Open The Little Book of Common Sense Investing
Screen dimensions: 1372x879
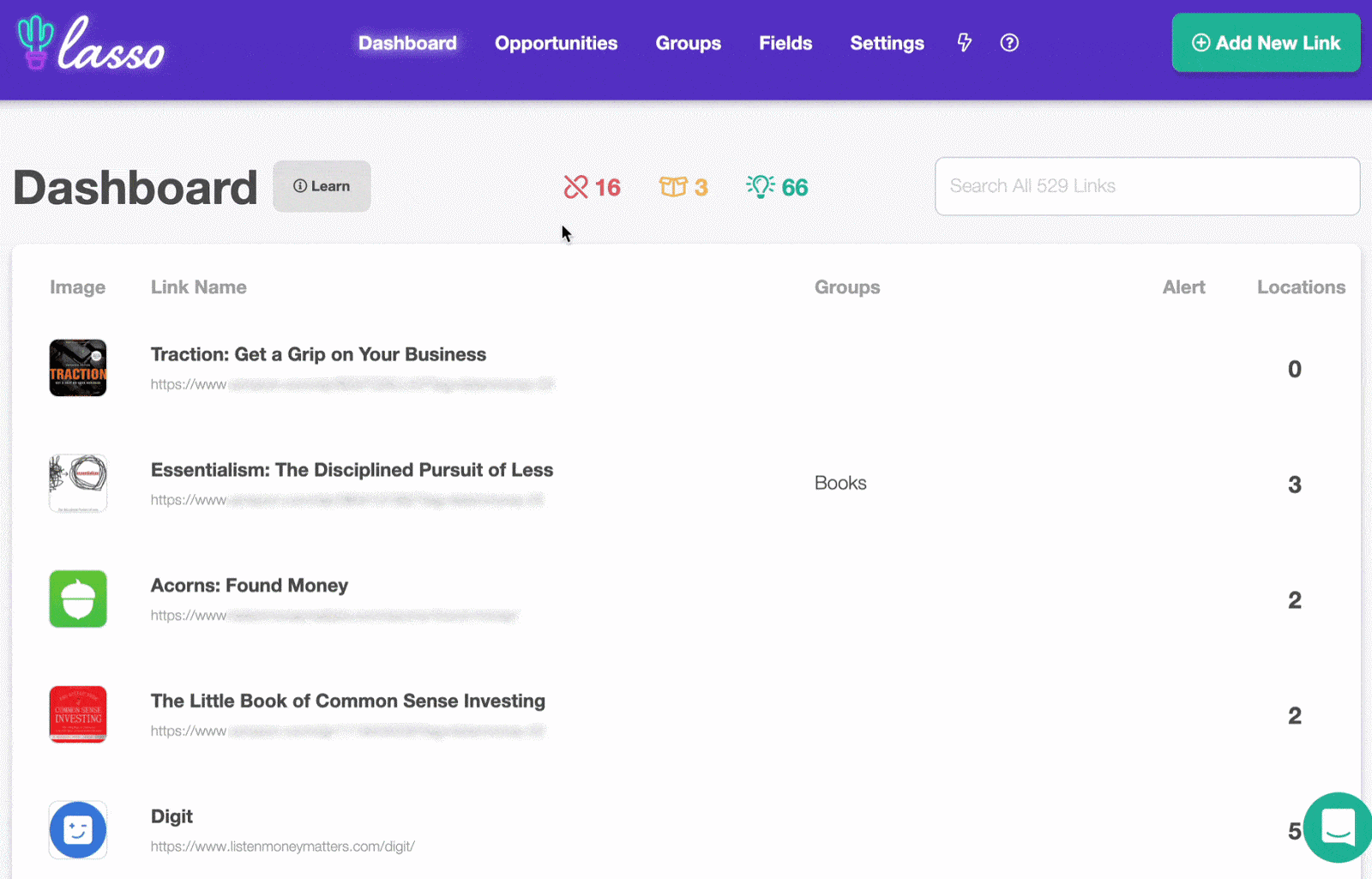tap(348, 701)
